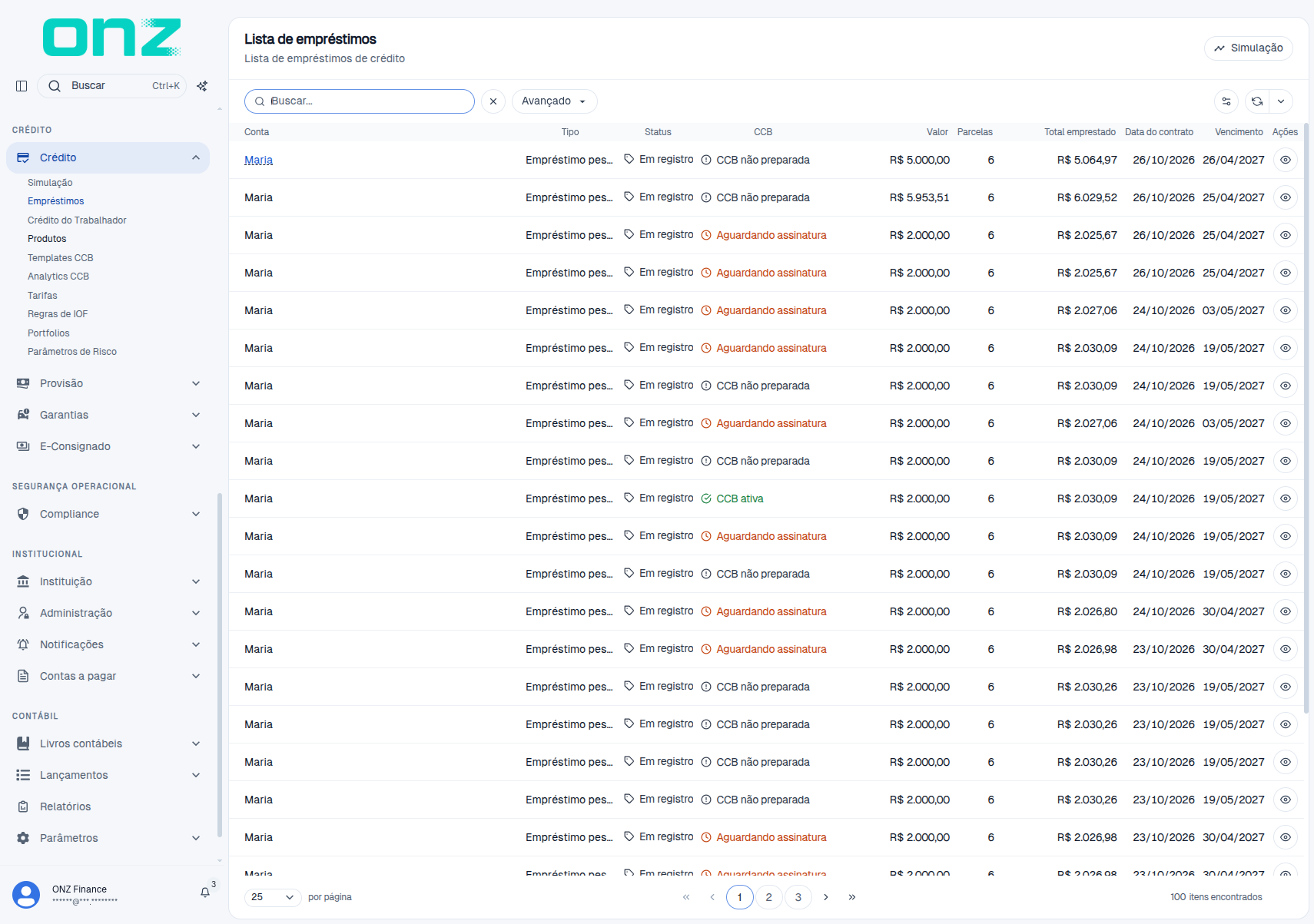This screenshot has height=924, width=1314.
Task: Expand the Provisão section
Action: 108,383
